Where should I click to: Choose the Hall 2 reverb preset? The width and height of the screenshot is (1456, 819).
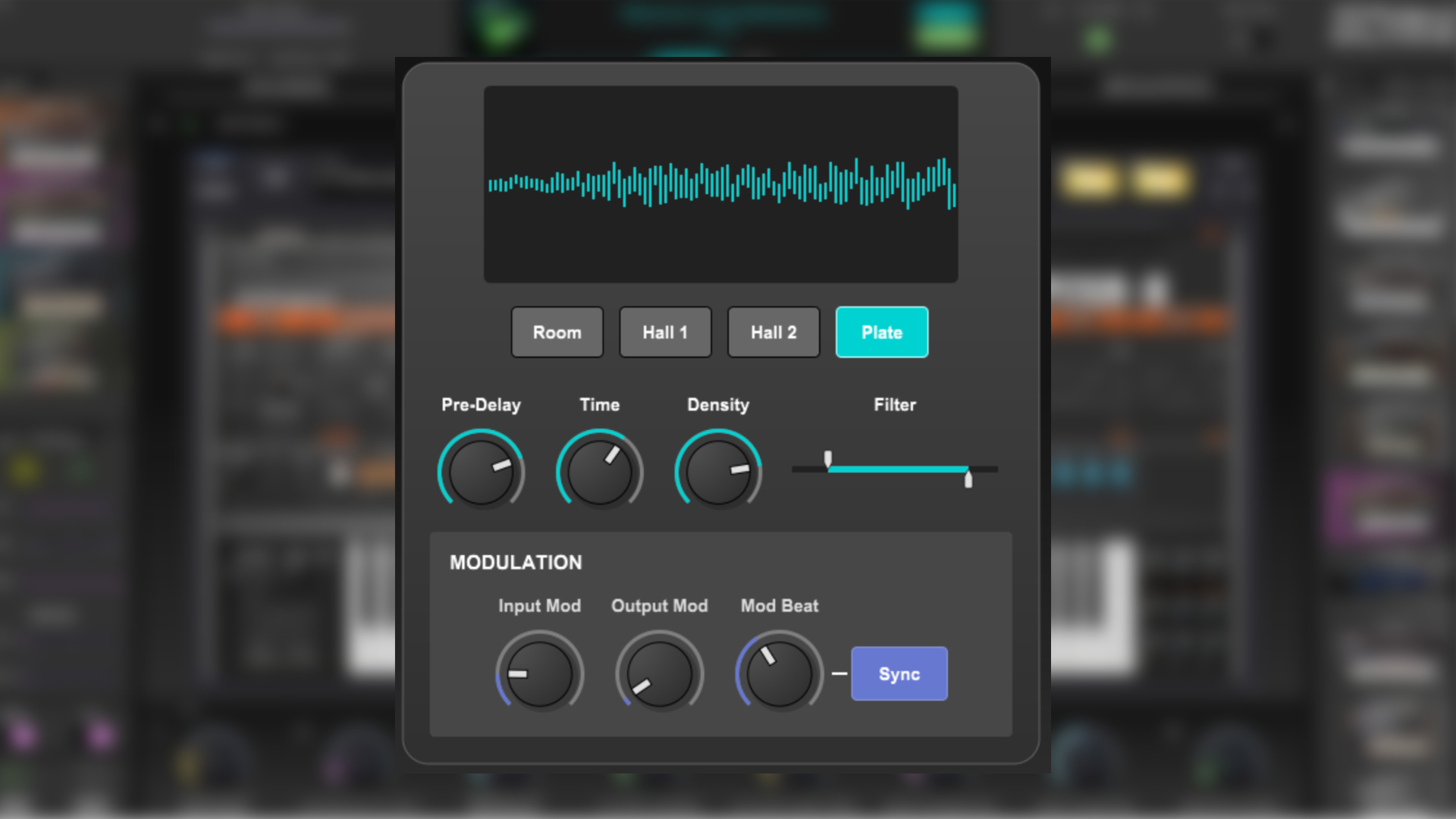[773, 332]
